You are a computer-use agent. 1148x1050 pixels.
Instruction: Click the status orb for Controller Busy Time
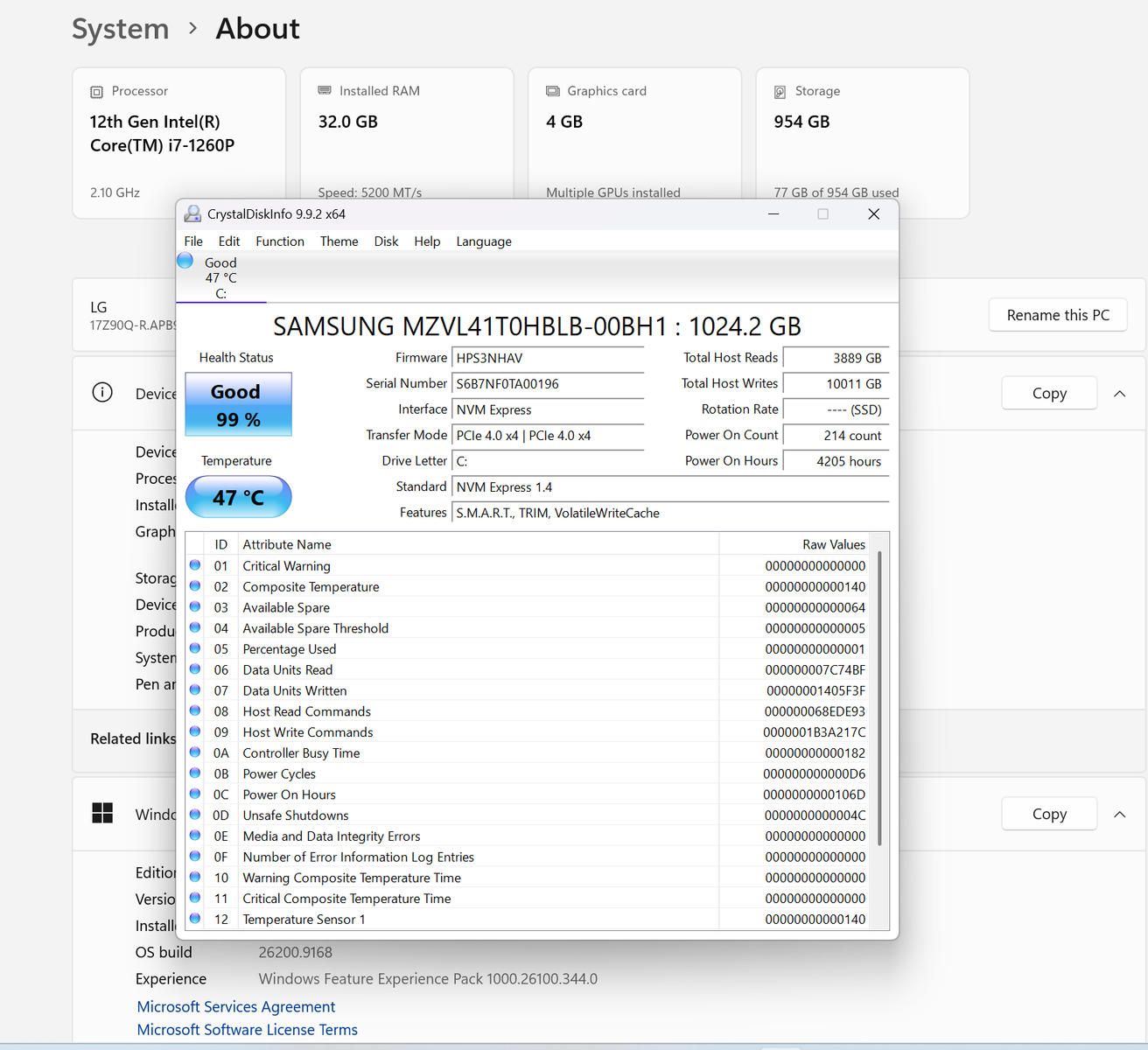click(x=195, y=752)
